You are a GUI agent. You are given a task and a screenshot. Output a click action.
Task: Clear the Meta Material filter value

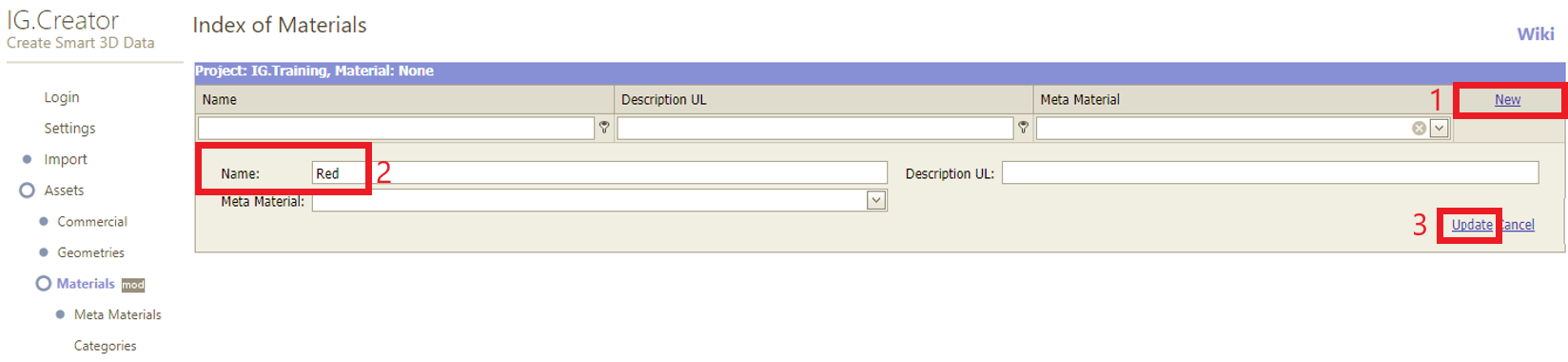[1419, 129]
